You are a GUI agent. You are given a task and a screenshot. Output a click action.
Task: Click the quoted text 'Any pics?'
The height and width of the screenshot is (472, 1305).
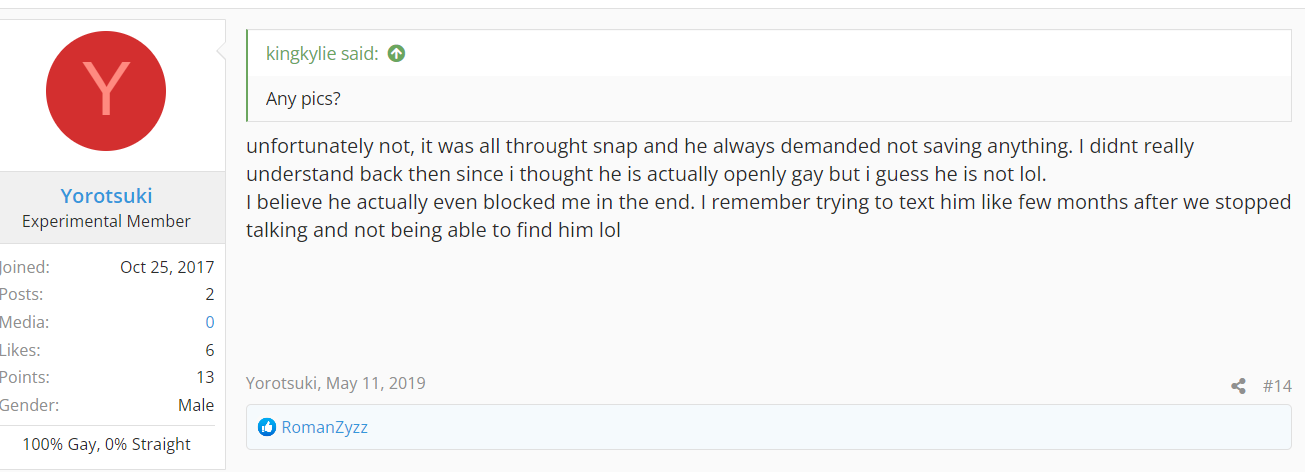tap(304, 99)
